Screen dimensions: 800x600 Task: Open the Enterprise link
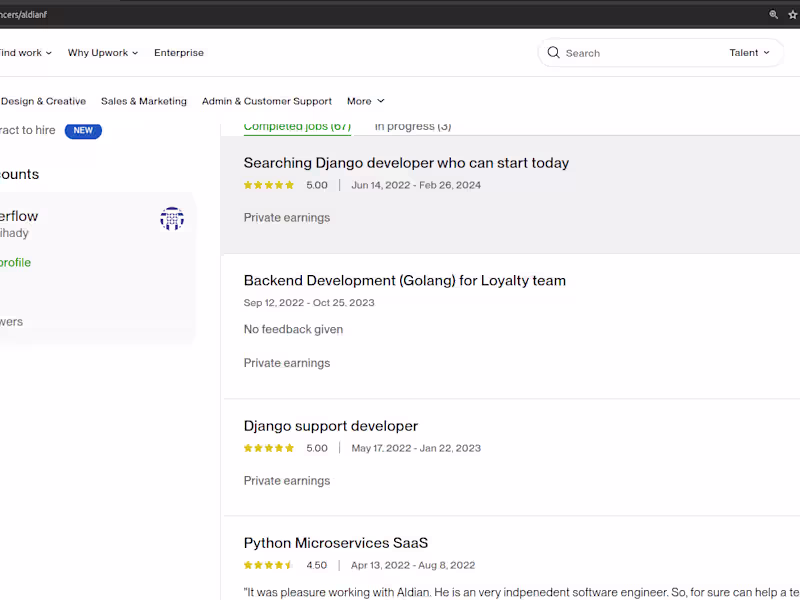pyautogui.click(x=179, y=53)
